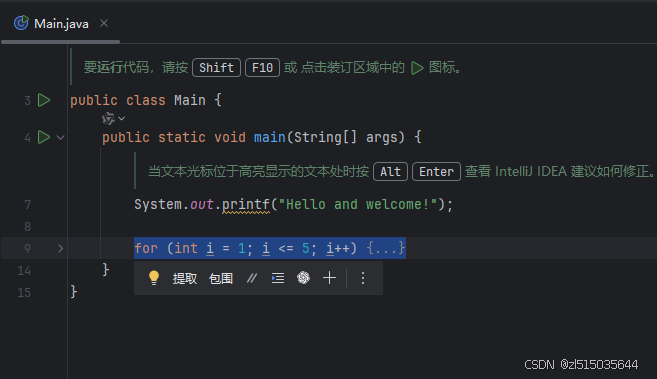Close the Main.java tab

coord(104,23)
